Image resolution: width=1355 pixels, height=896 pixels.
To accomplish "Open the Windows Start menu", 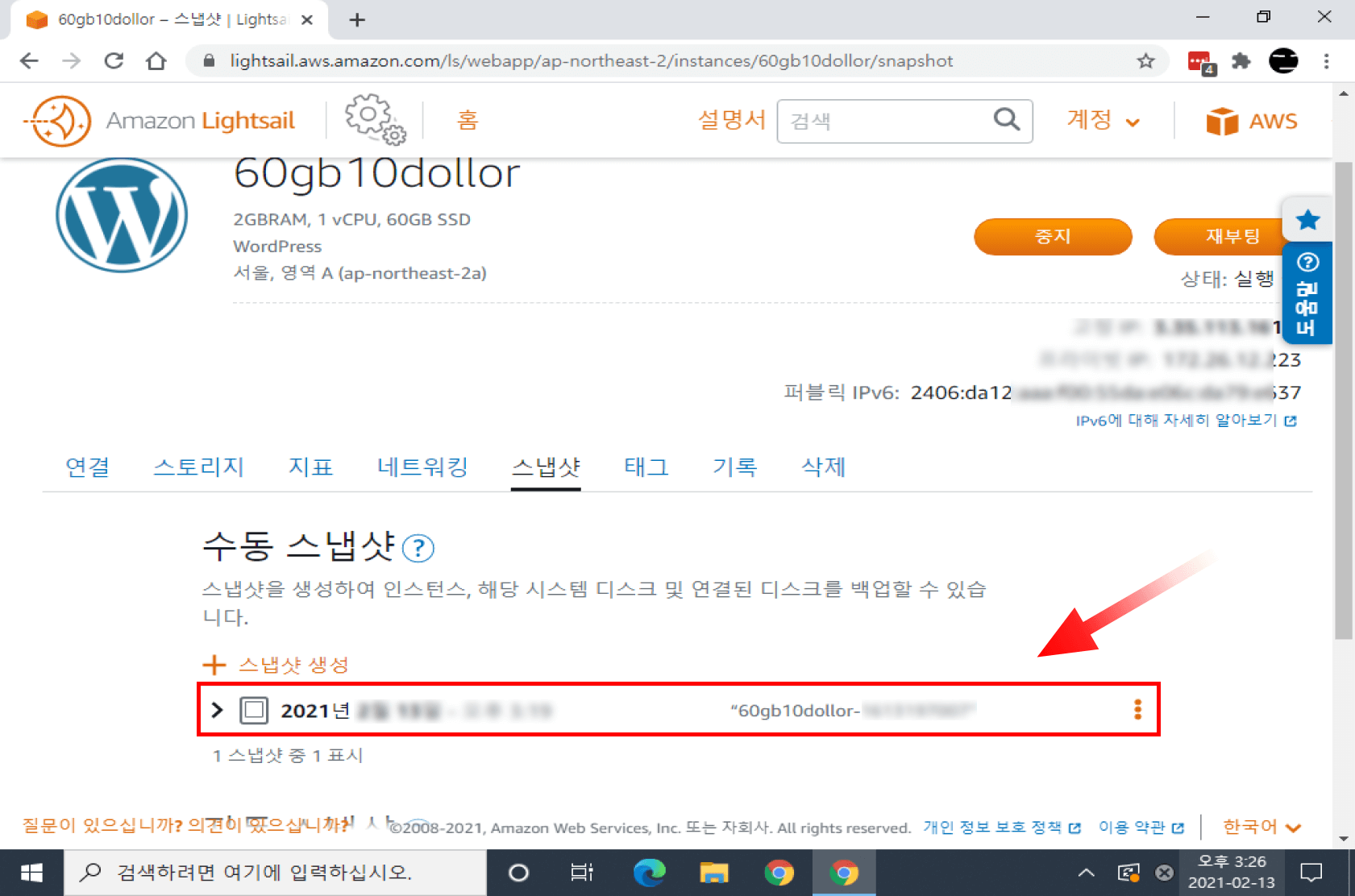I will pos(31,872).
